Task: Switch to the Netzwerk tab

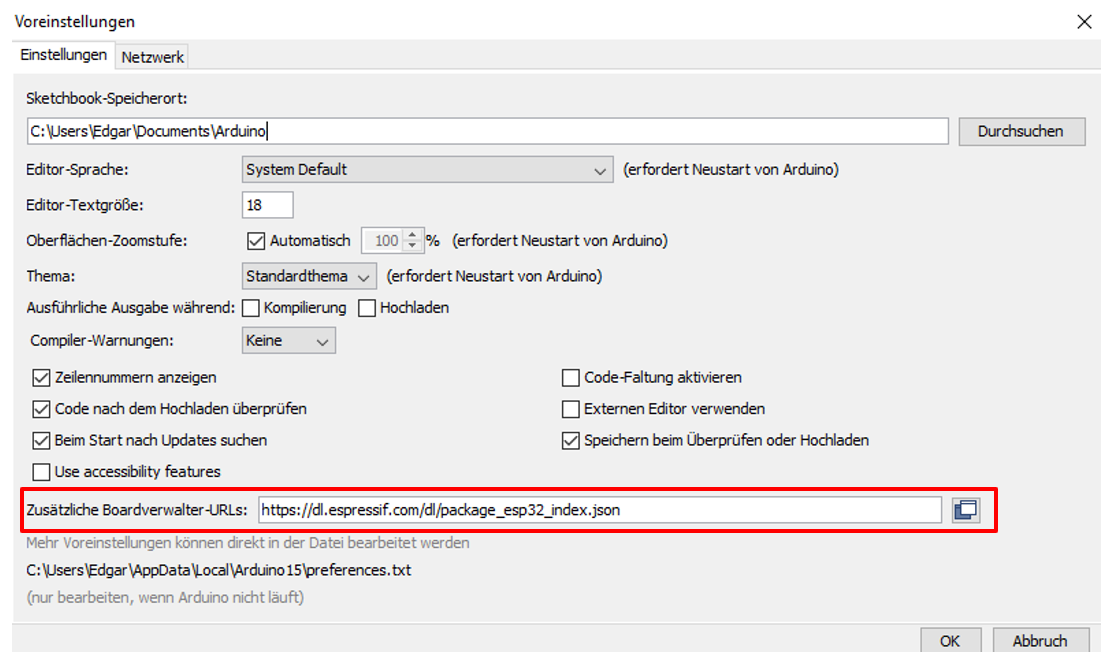Action: point(151,56)
